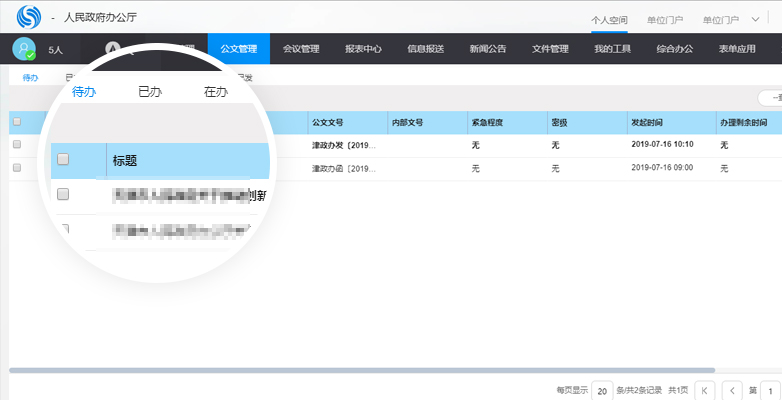Click the previous page arrow button
This screenshot has height=400, width=782.
(x=733, y=390)
